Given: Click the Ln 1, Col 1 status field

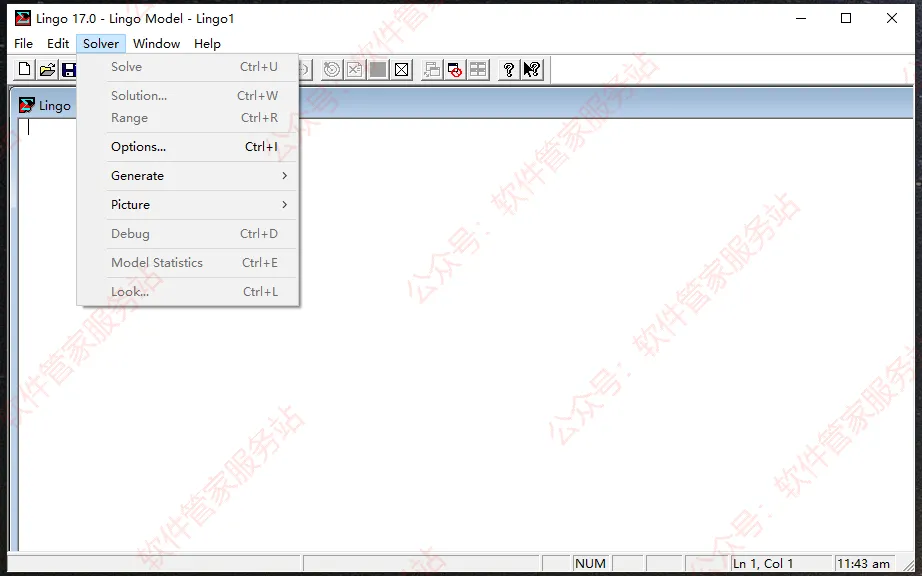Looking at the screenshot, I should [781, 564].
